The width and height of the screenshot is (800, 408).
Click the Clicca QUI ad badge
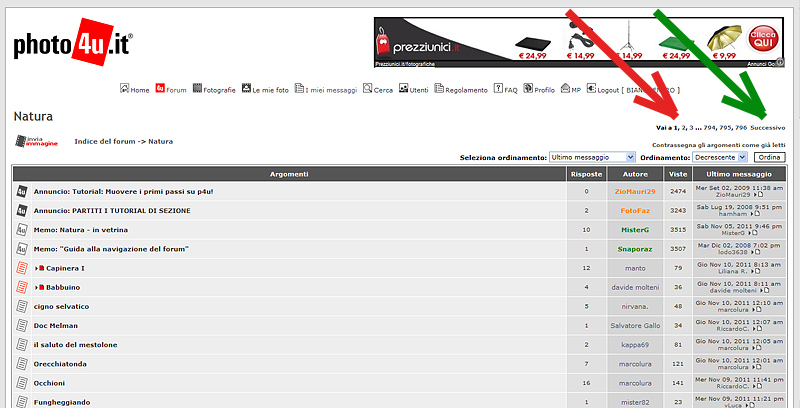[x=763, y=41]
